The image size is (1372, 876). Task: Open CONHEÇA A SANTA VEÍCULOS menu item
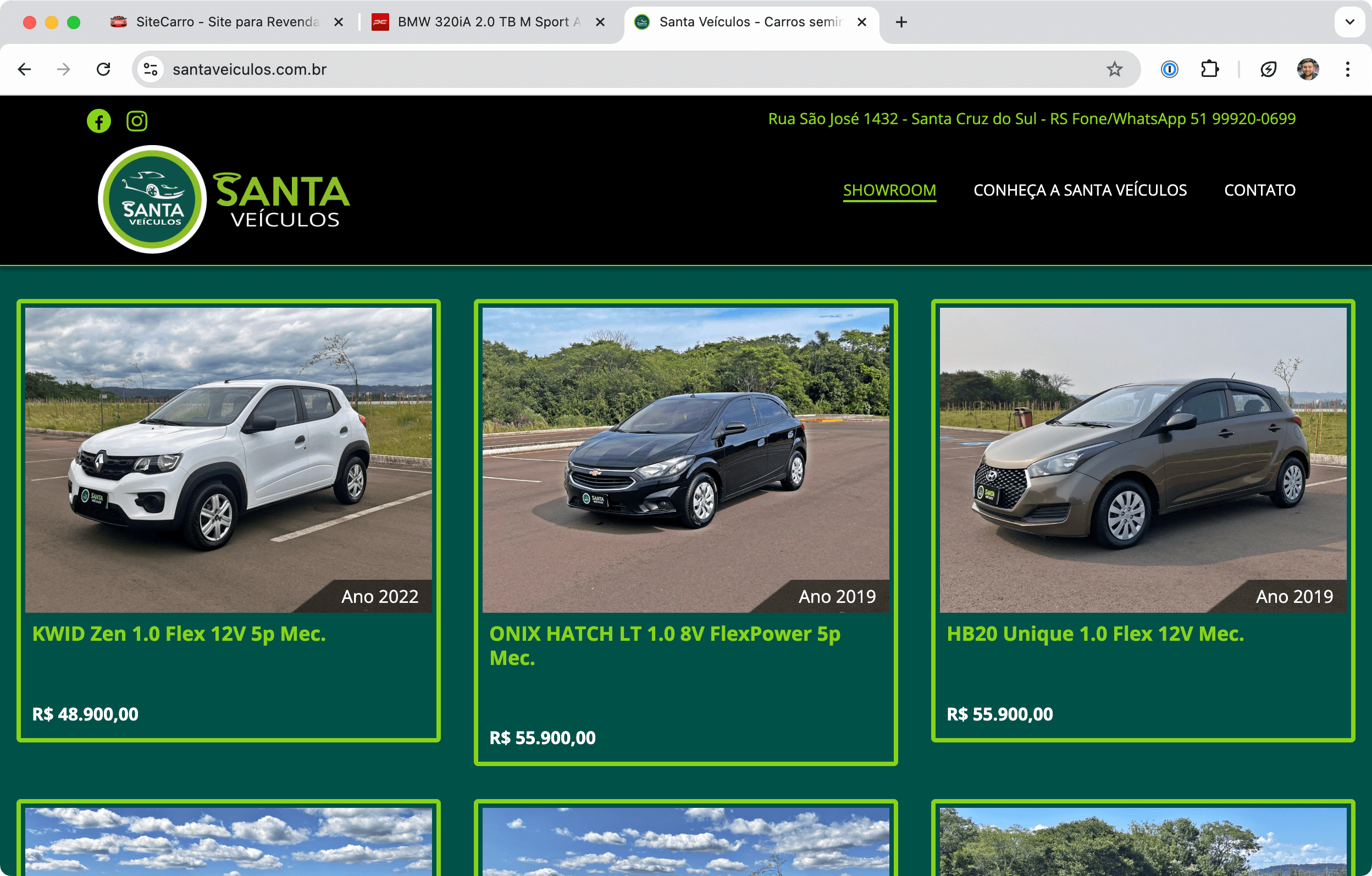point(1080,190)
